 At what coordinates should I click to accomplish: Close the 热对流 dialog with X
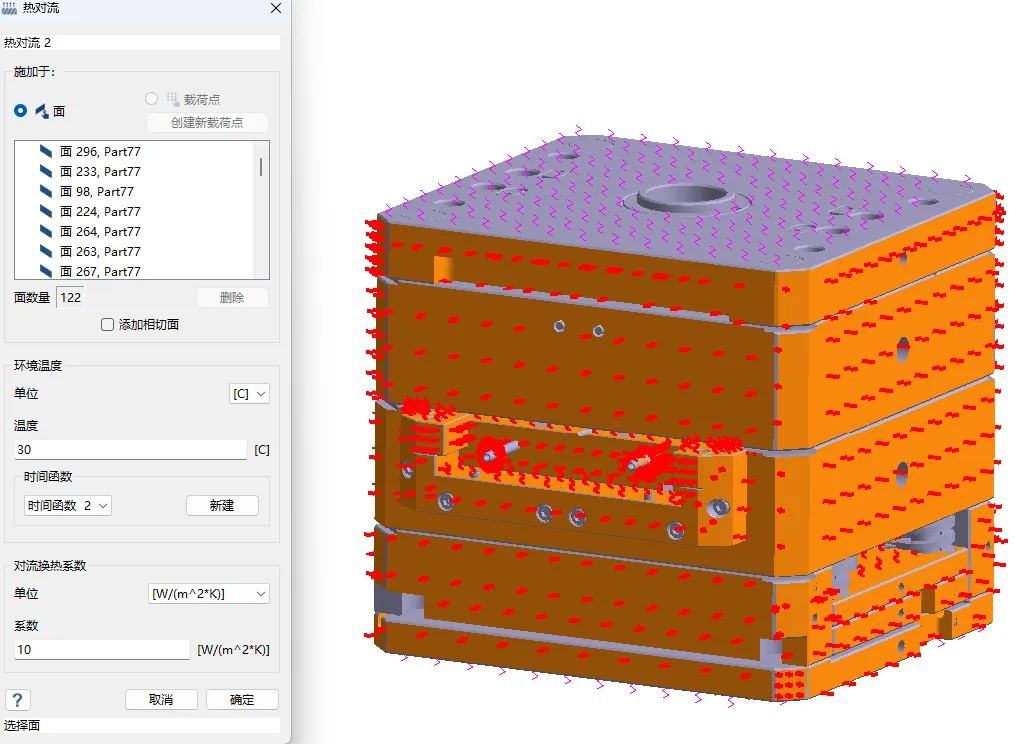pos(276,8)
